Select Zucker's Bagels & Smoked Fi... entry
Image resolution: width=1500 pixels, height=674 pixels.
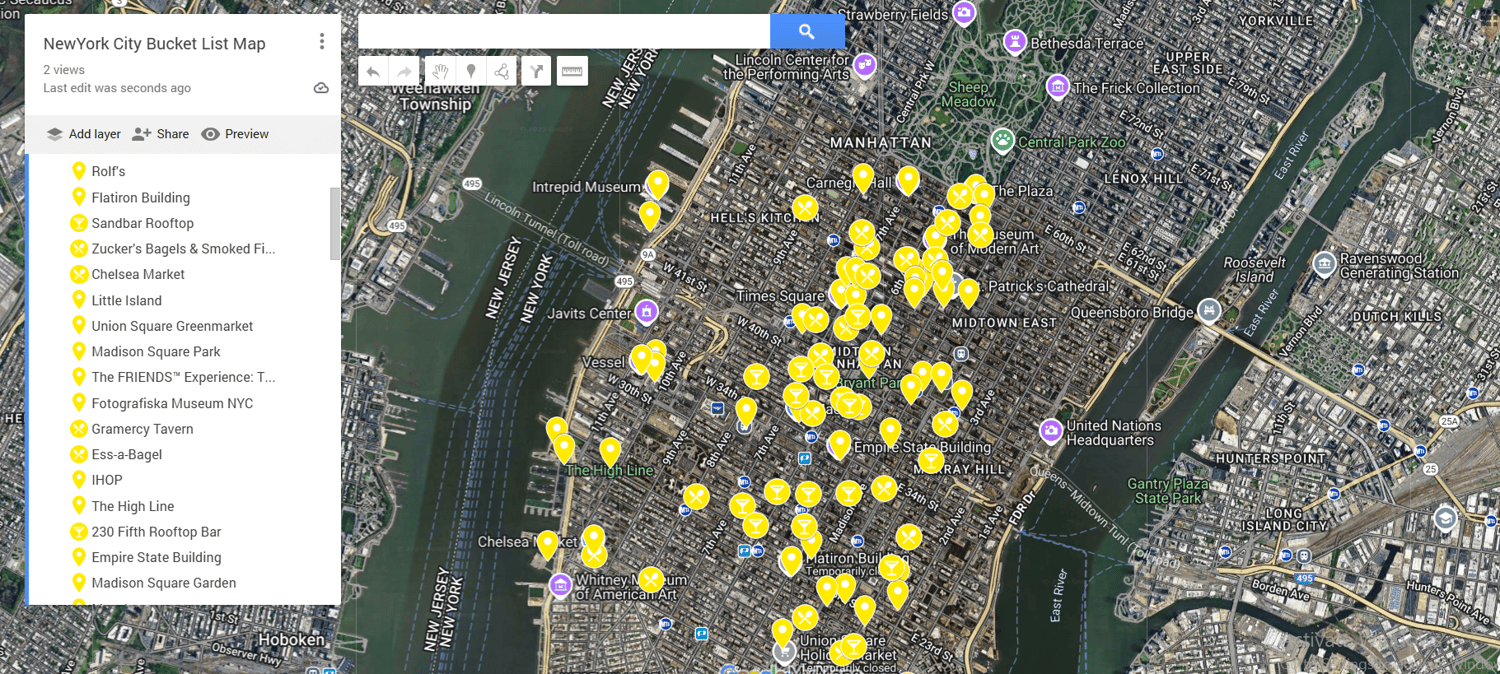(184, 249)
